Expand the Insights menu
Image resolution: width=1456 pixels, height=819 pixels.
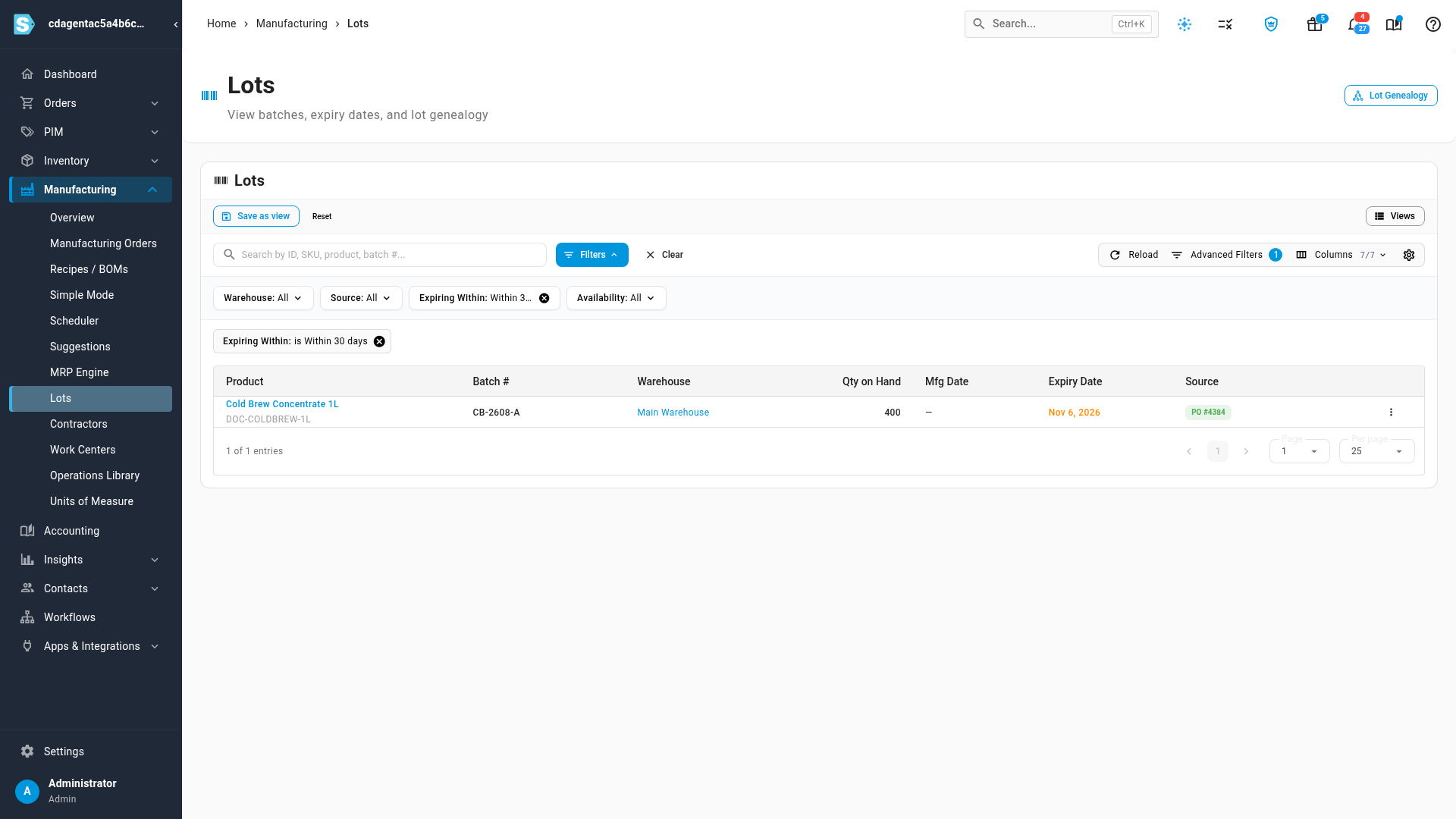[91, 560]
